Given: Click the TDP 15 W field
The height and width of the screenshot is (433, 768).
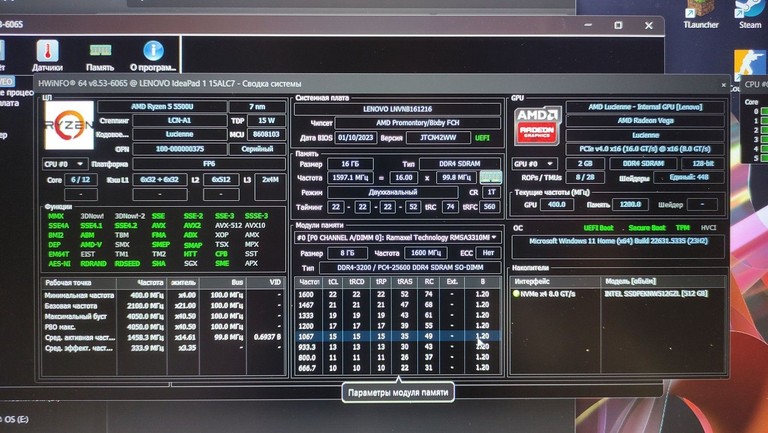Looking at the screenshot, I should 266,120.
